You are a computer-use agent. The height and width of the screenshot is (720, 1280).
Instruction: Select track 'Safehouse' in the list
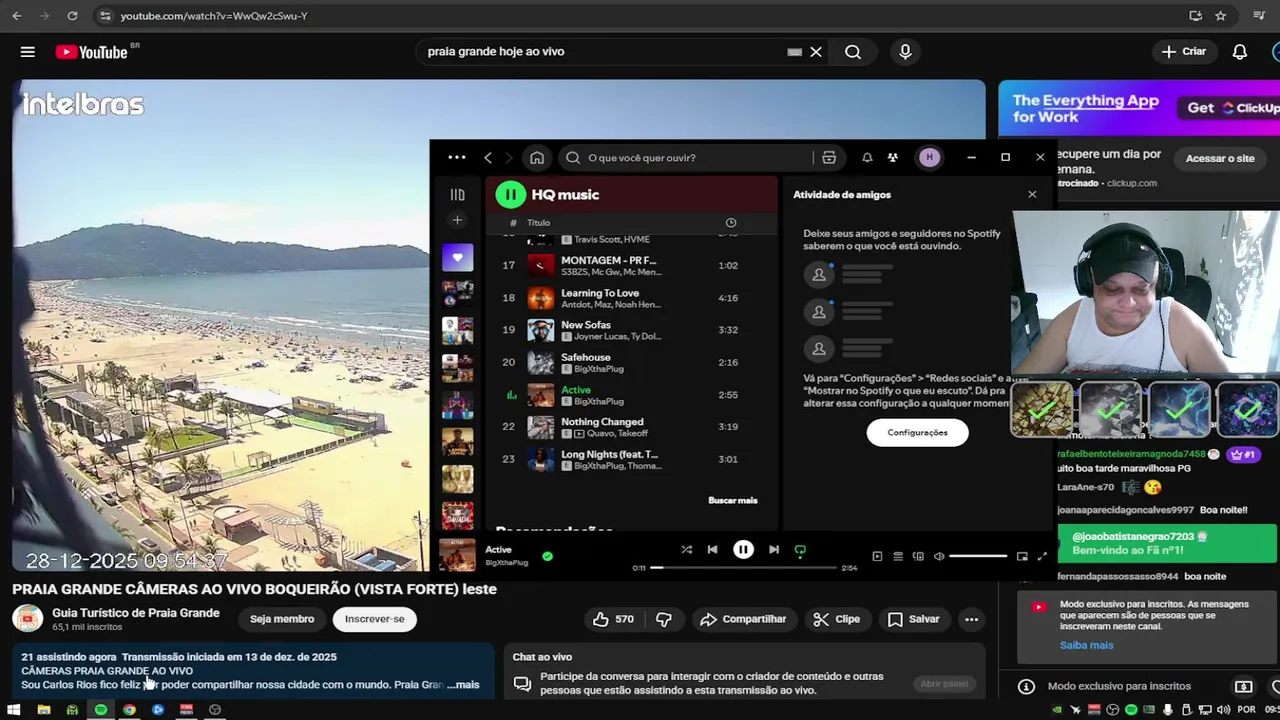632,362
